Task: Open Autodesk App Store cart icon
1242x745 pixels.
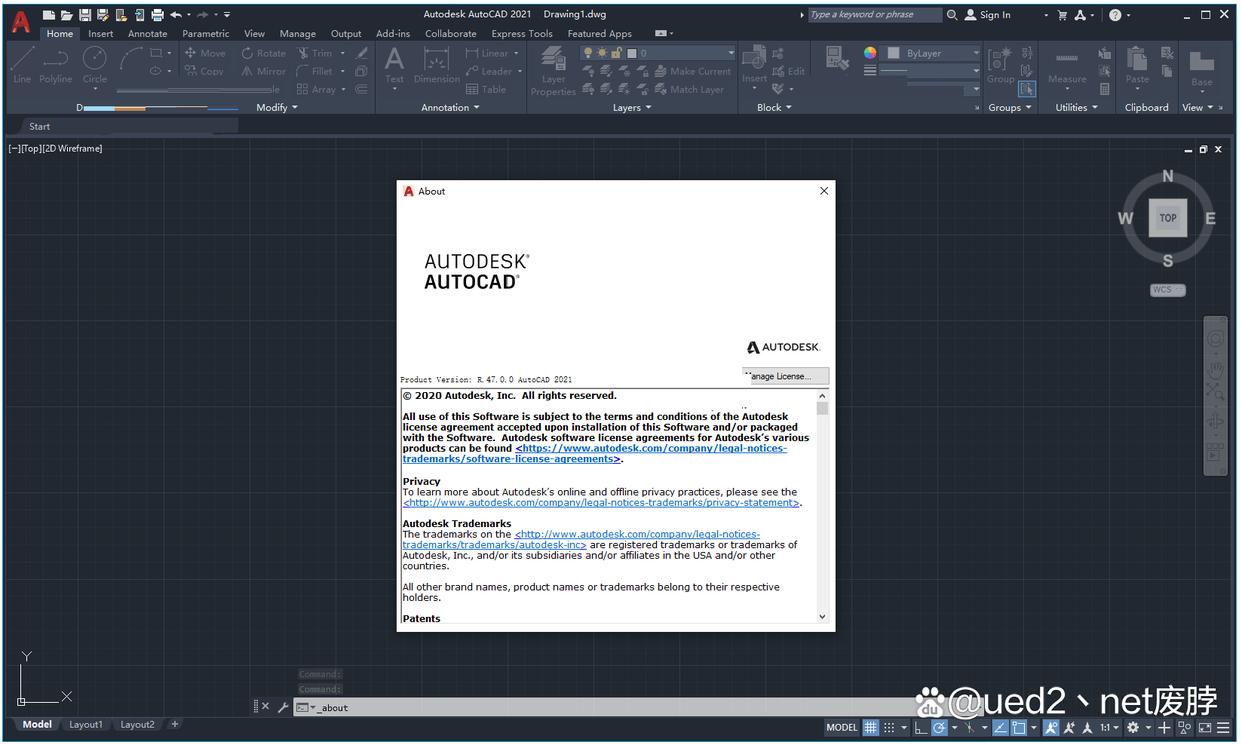Action: tap(1061, 15)
